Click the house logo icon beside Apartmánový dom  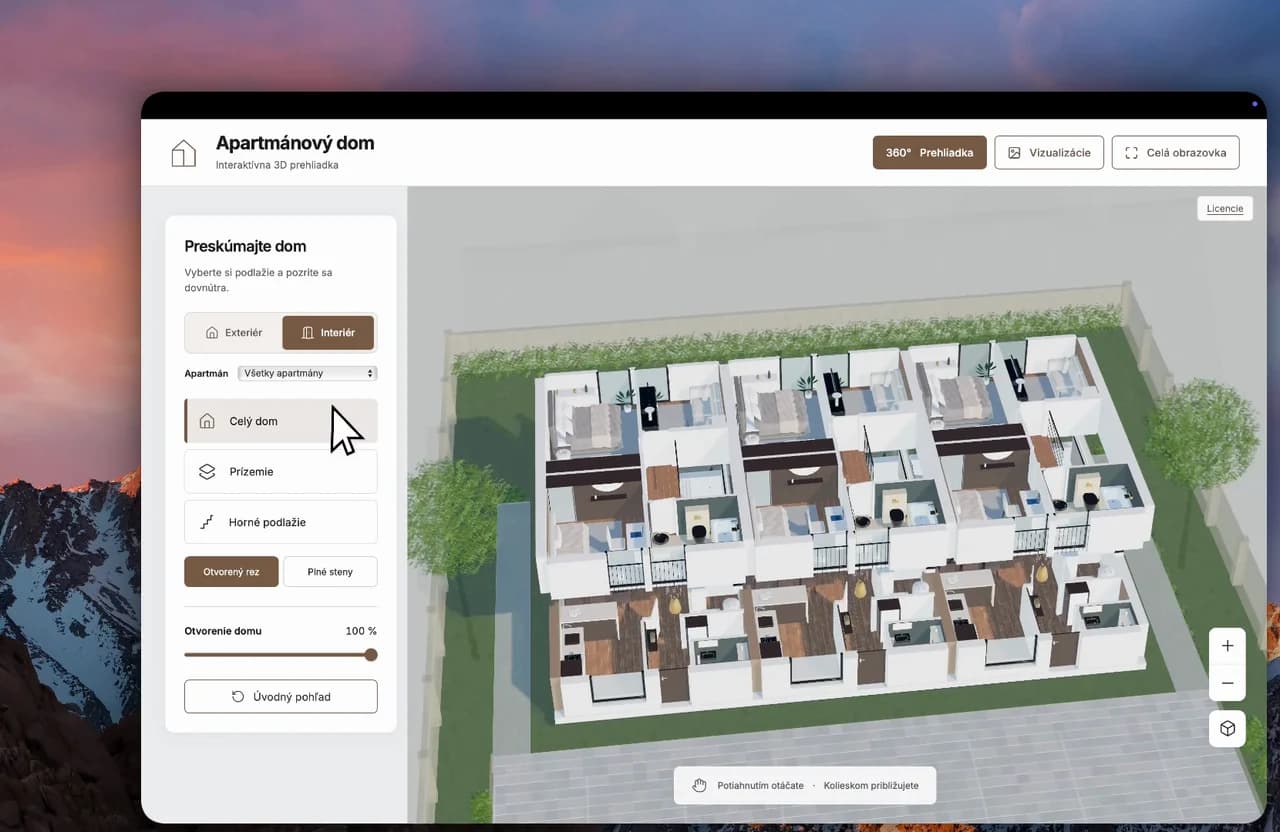pyautogui.click(x=184, y=153)
